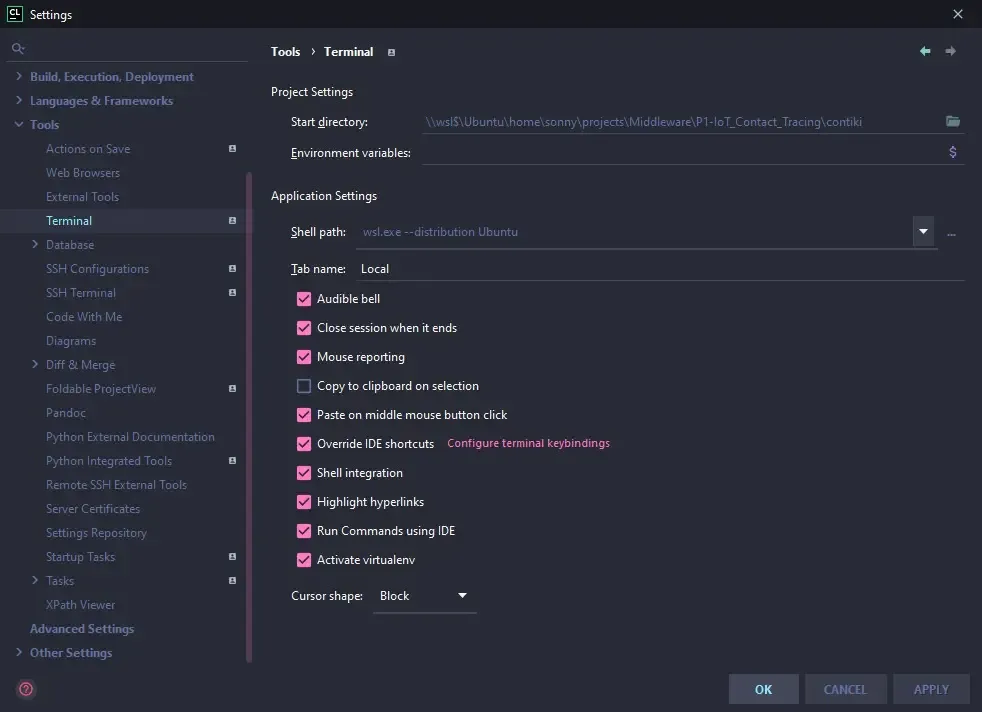Screen dimensions: 982x712
Task: Open help via question mark icon
Action: point(26,689)
